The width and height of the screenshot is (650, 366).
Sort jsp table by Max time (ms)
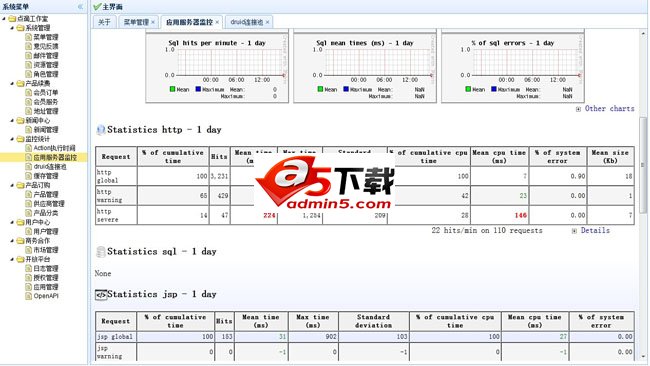(313, 321)
